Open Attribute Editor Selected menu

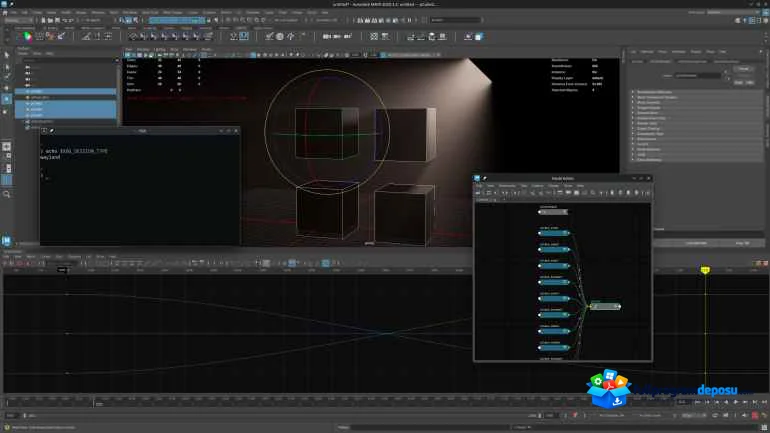(647, 52)
